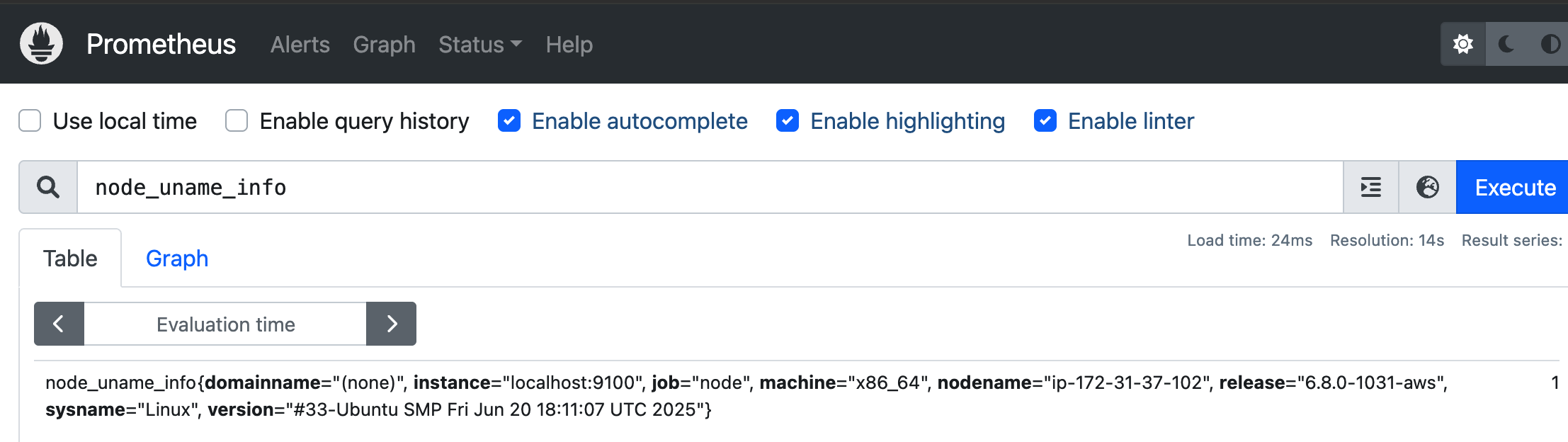
Task: Enable the Use local time checkbox
Action: click(30, 121)
